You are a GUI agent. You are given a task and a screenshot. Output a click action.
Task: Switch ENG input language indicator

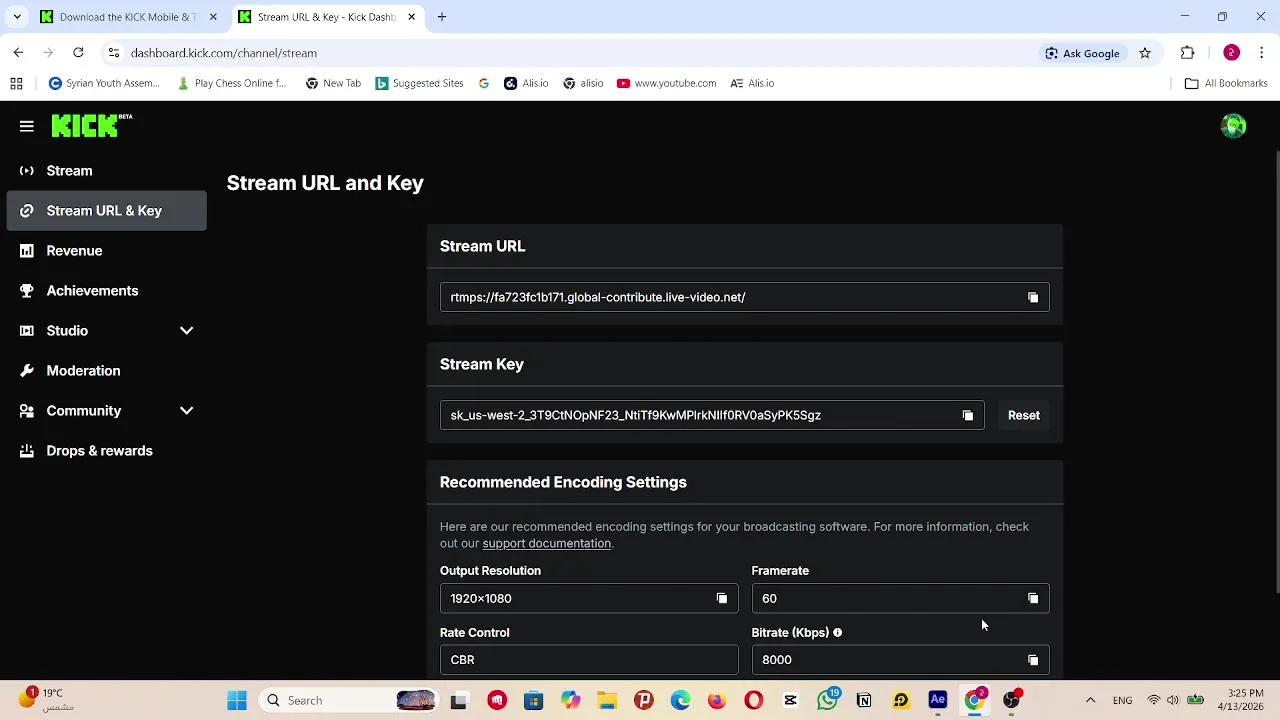click(x=1122, y=700)
